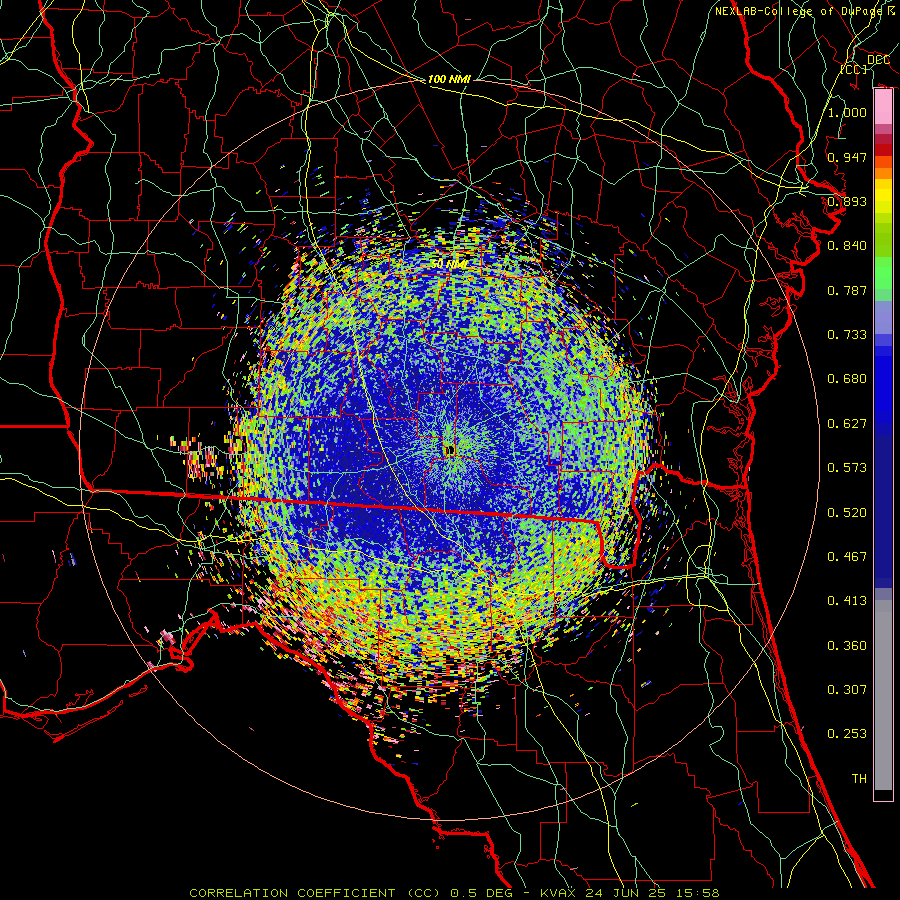Click the radar site marker at map center
900x900 pixels.
(x=449, y=450)
